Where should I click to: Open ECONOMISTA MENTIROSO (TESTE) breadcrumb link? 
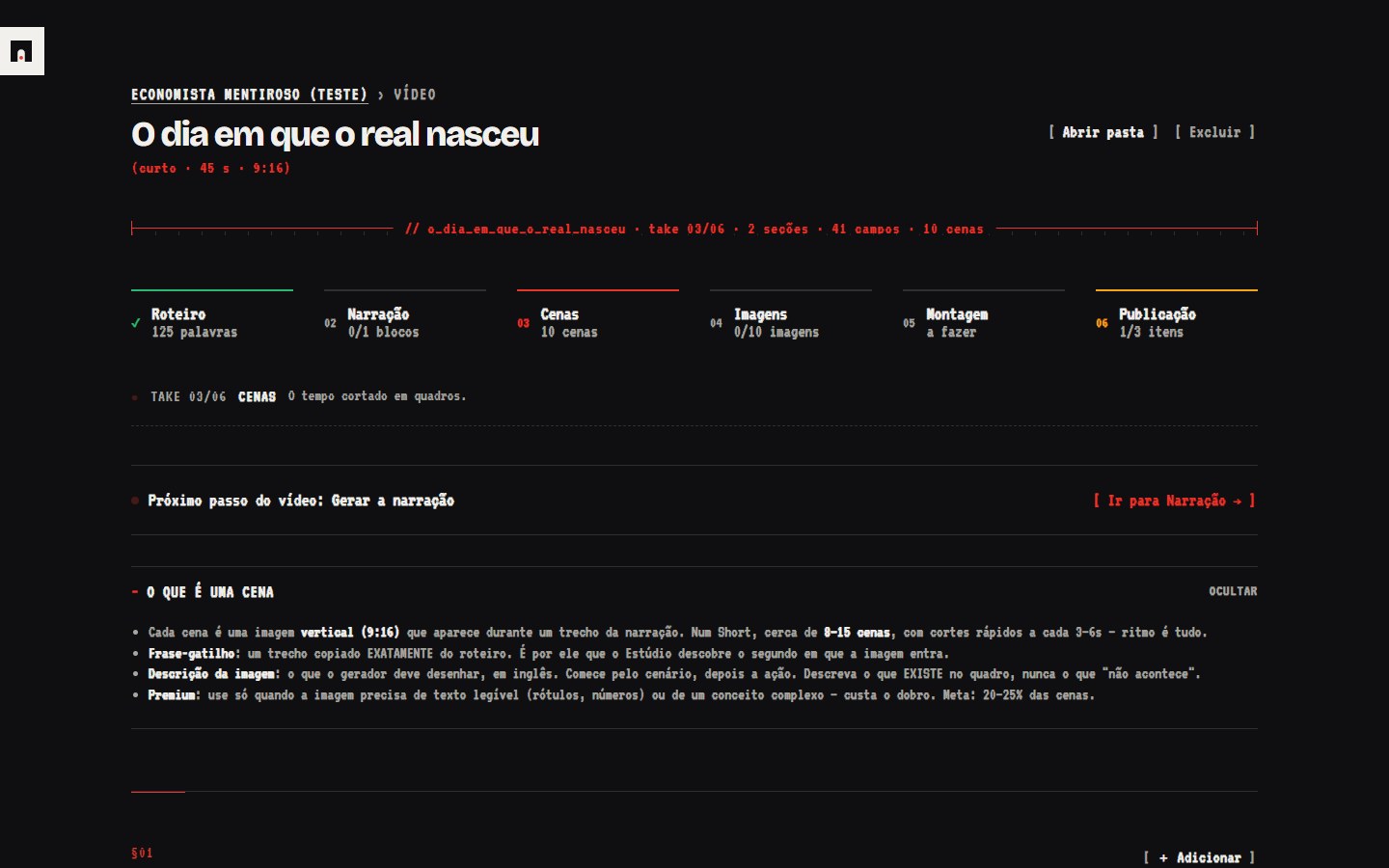click(x=250, y=95)
